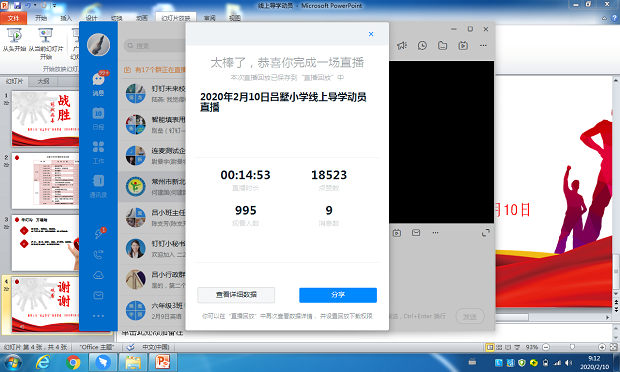The height and width of the screenshot is (372, 620).
Task: Open the cloud drive icon in sidebar
Action: click(98, 275)
